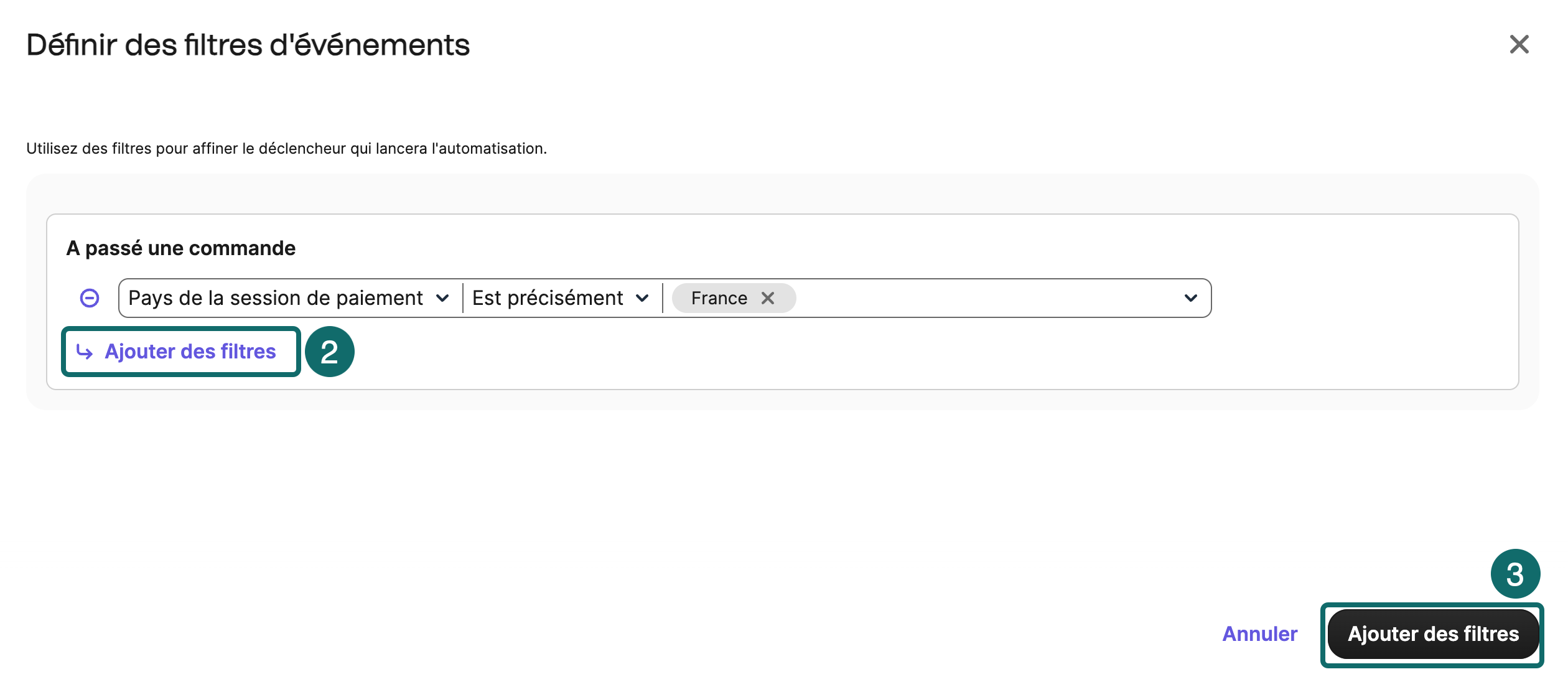This screenshot has height=682, width=1568.
Task: Click the filter description text
Action: click(x=286, y=148)
